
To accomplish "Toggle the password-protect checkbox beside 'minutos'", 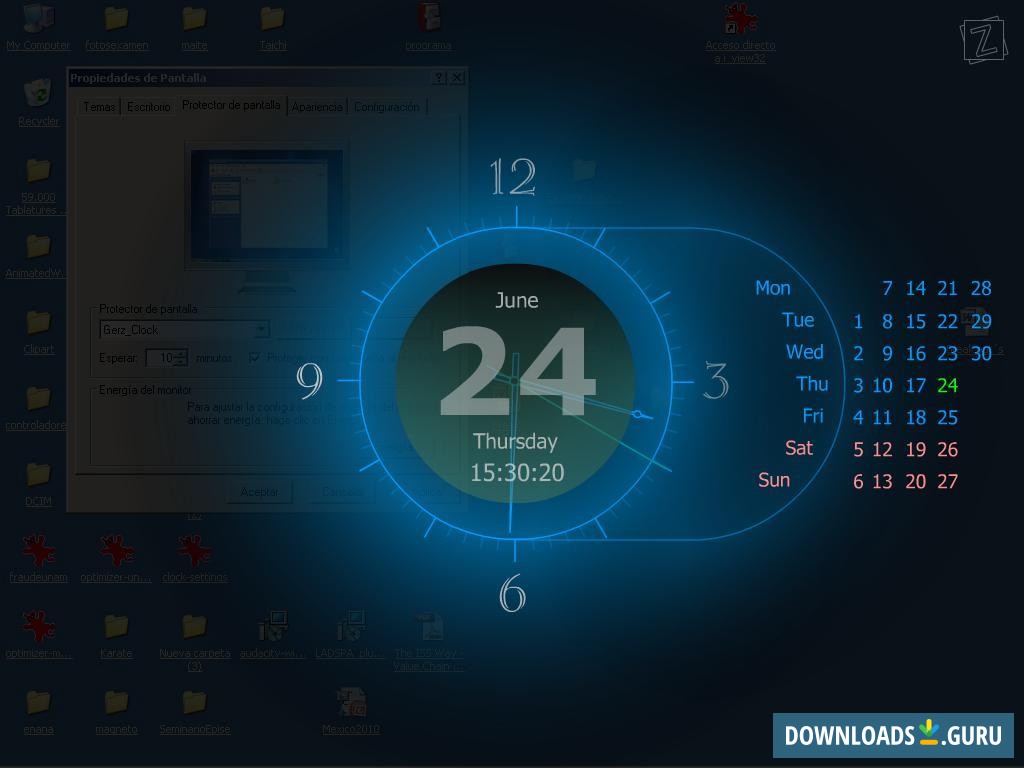I will point(255,357).
